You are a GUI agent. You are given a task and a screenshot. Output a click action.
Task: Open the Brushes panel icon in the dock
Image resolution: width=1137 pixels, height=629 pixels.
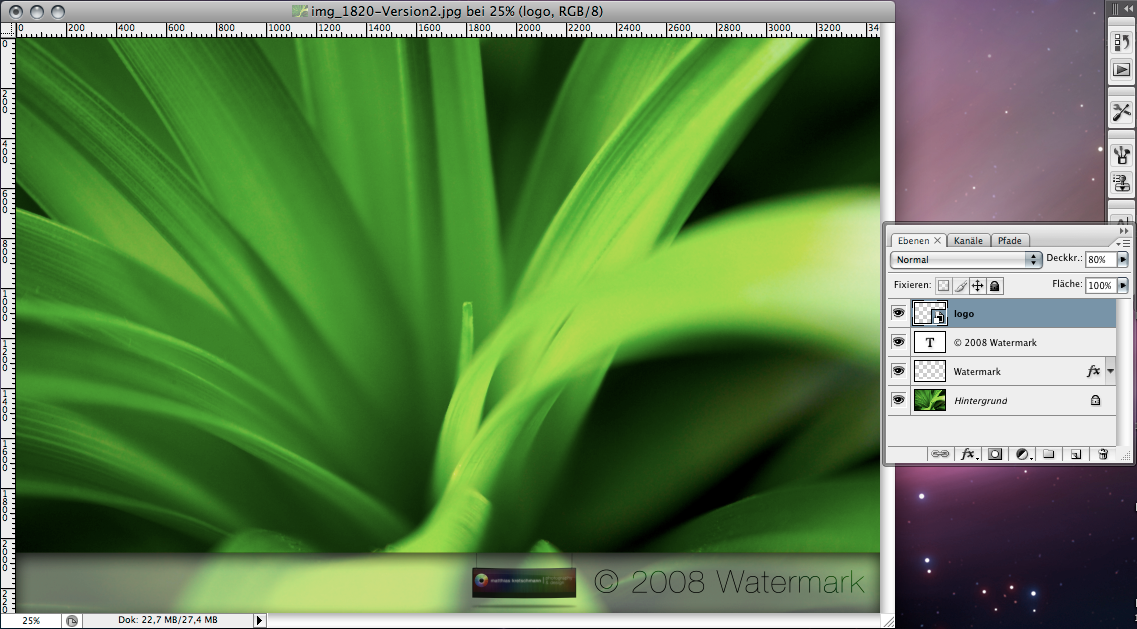1122,155
